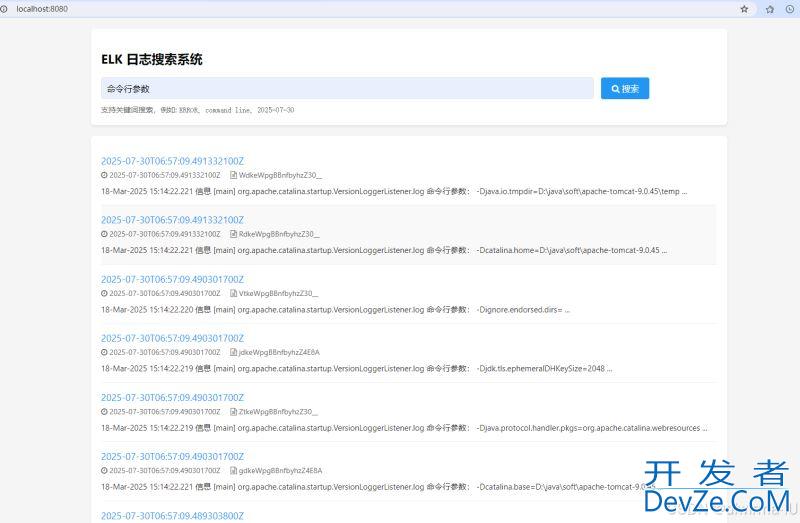Viewport: 800px width, 523px height.
Task: Open result title above ID VtkeWpgBBnfbyhzZ30__
Action: click(x=172, y=279)
